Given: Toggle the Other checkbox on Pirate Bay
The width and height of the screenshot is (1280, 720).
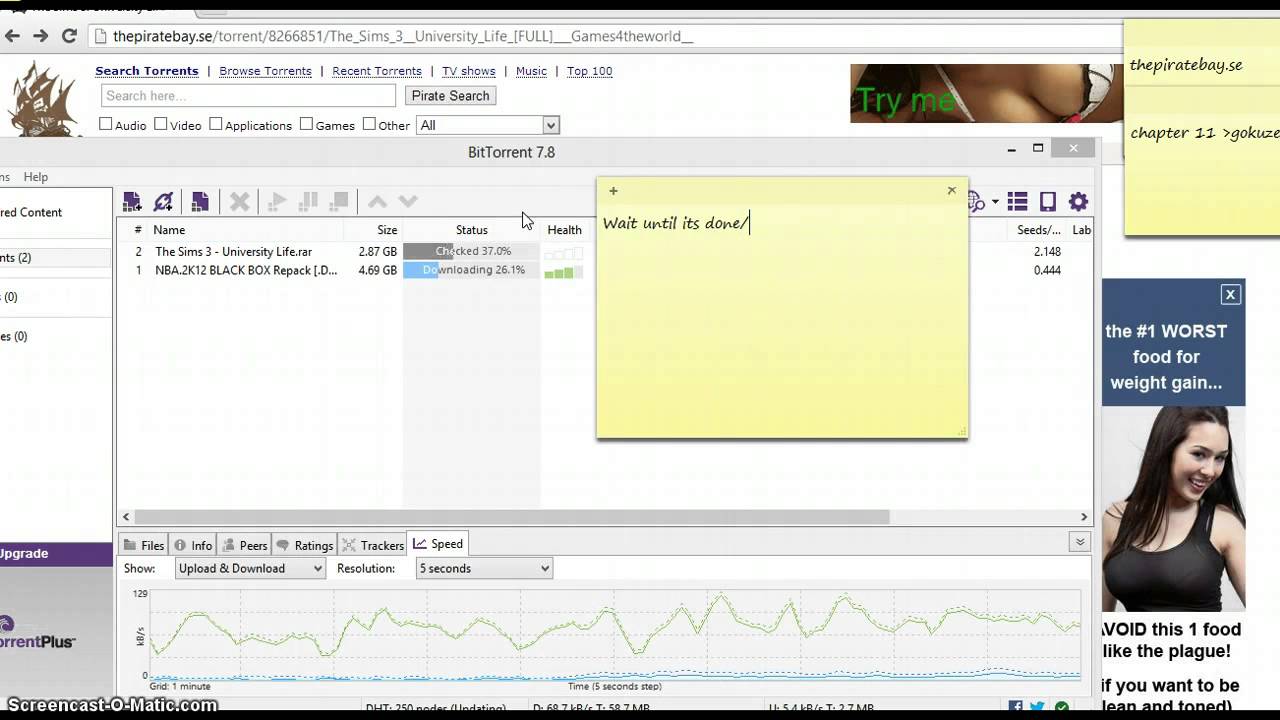Looking at the screenshot, I should pos(369,124).
